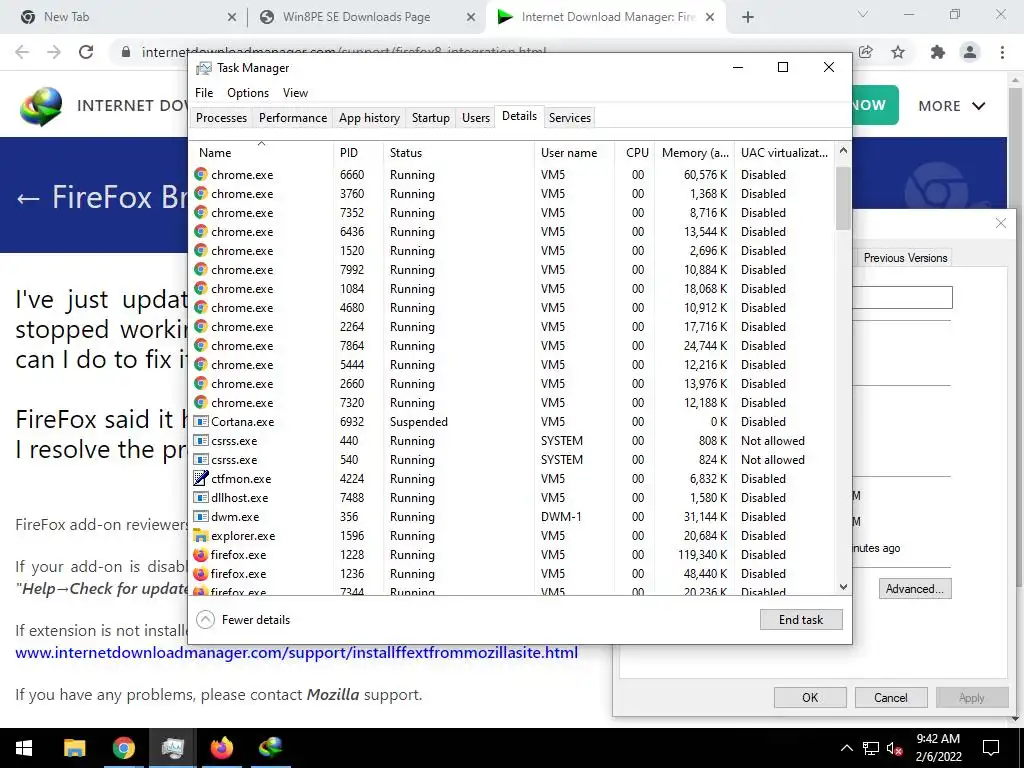The width and height of the screenshot is (1024, 768).
Task: Switch to the Services tab
Action: (x=569, y=118)
